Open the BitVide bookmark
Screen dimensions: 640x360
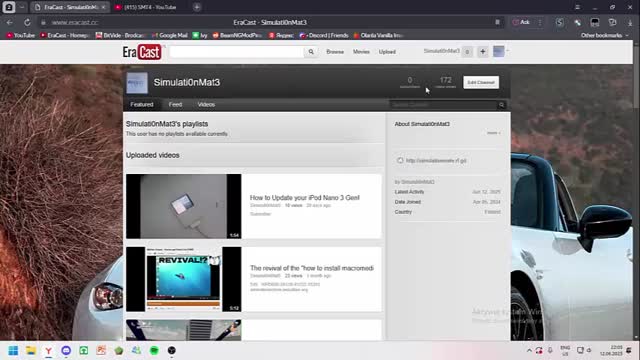(x=120, y=36)
